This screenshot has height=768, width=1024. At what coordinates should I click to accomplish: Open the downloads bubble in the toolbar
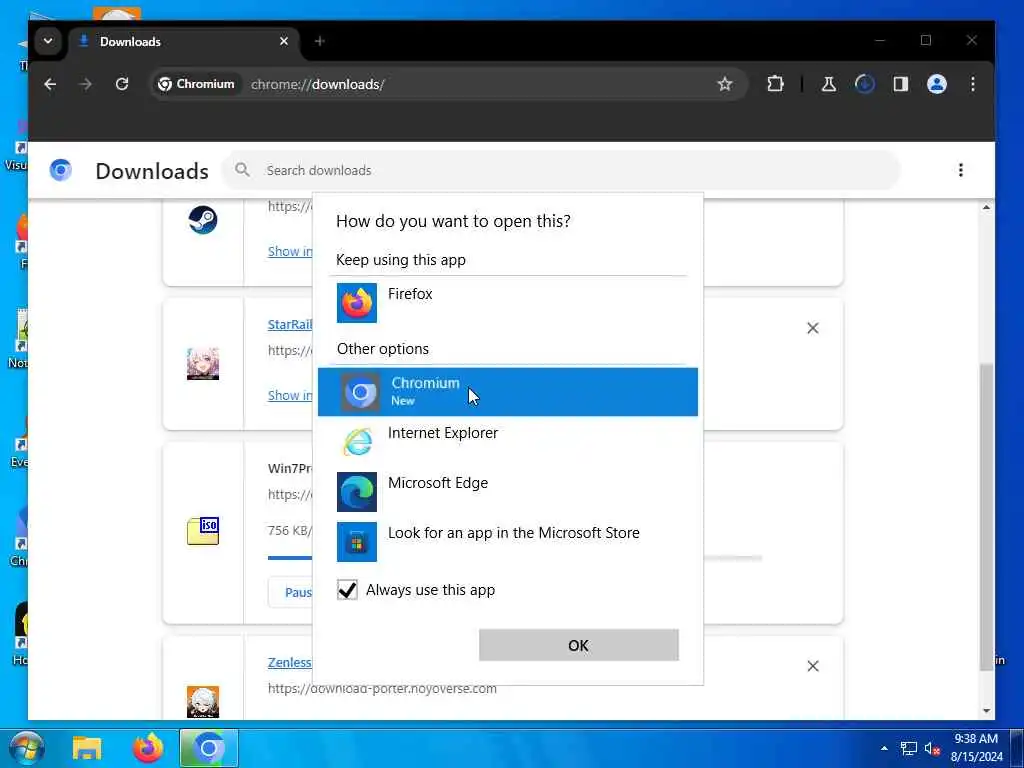(865, 84)
